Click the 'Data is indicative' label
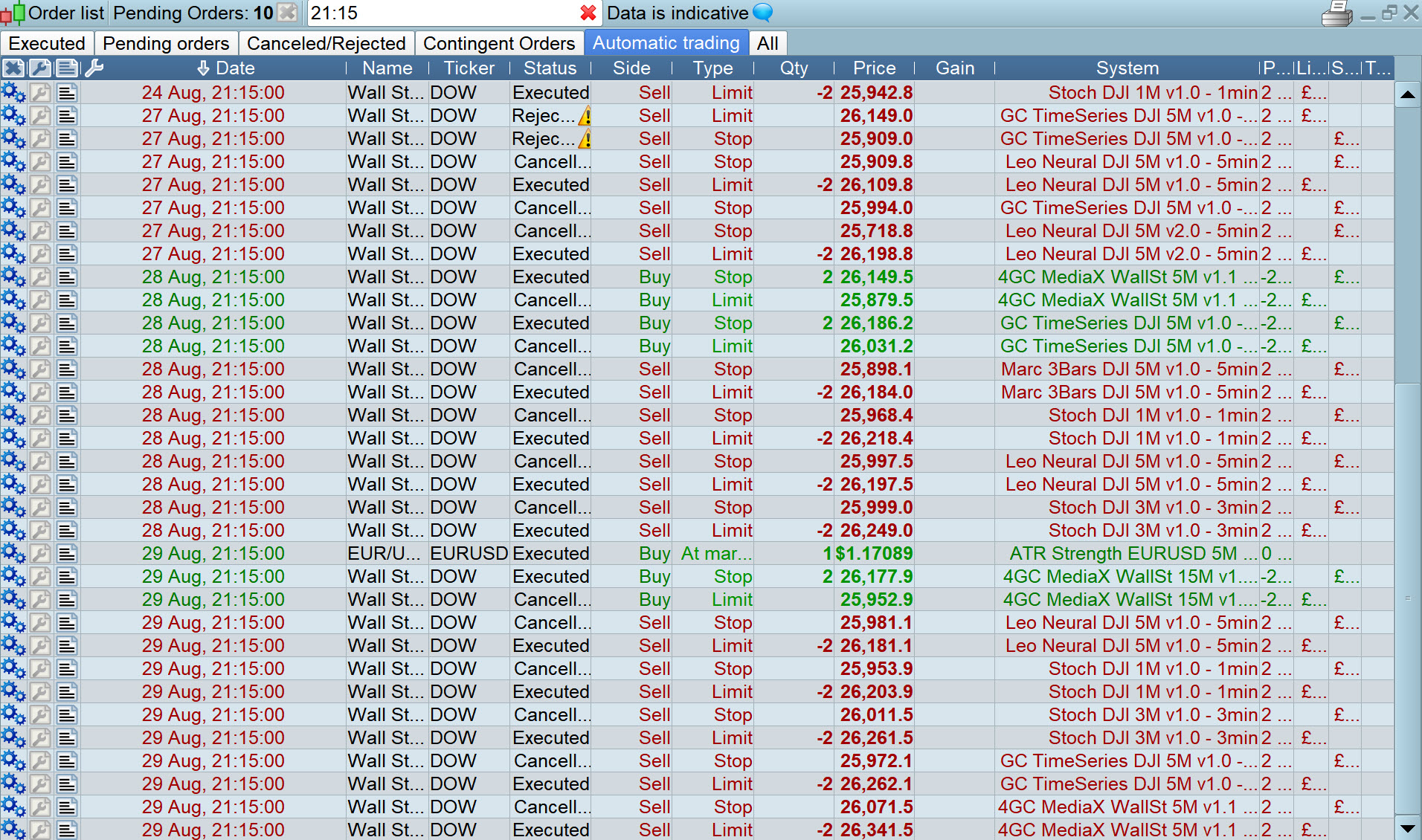1422x840 pixels. [678, 13]
